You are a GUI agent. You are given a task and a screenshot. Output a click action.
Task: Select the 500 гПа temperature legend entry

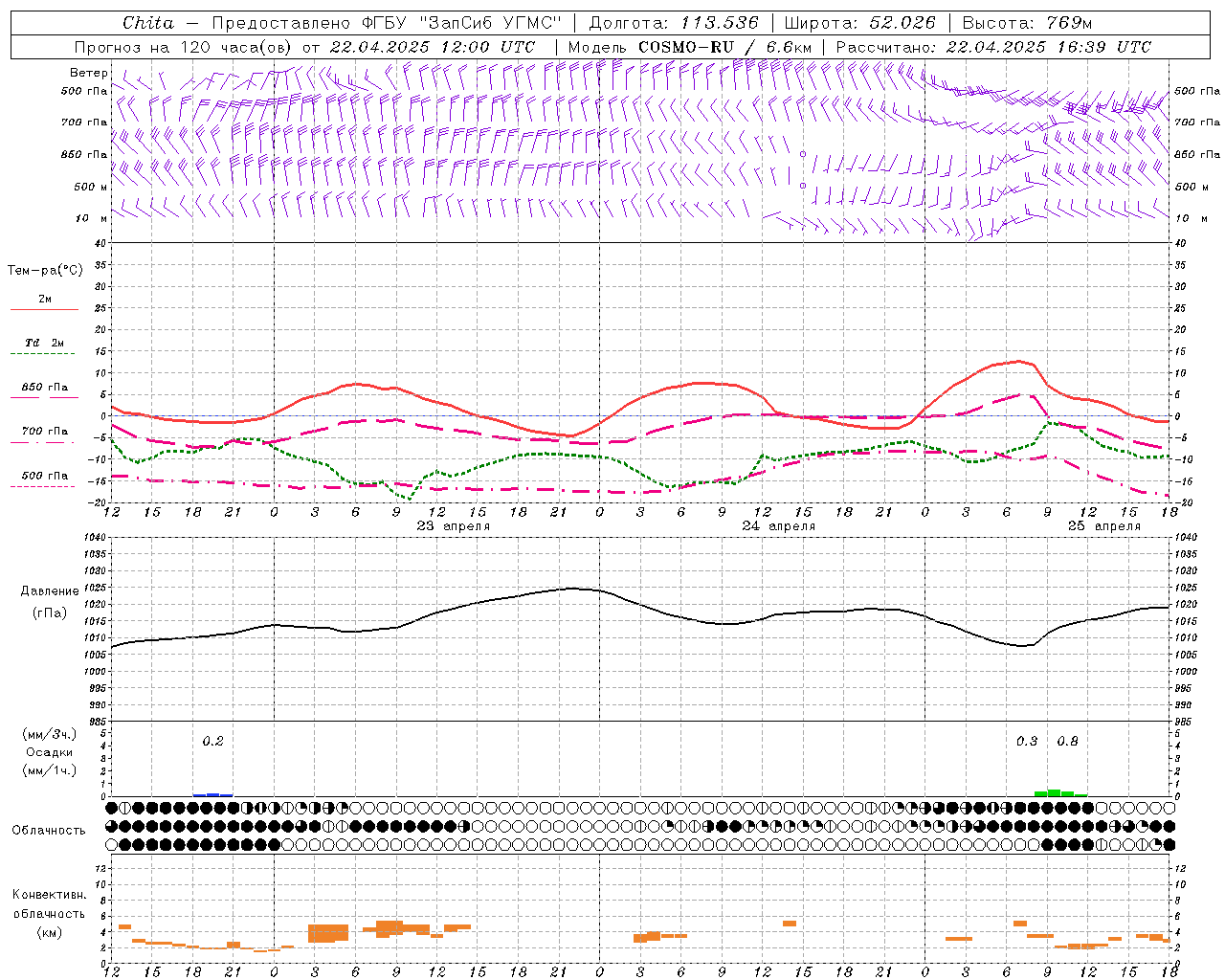(x=45, y=476)
